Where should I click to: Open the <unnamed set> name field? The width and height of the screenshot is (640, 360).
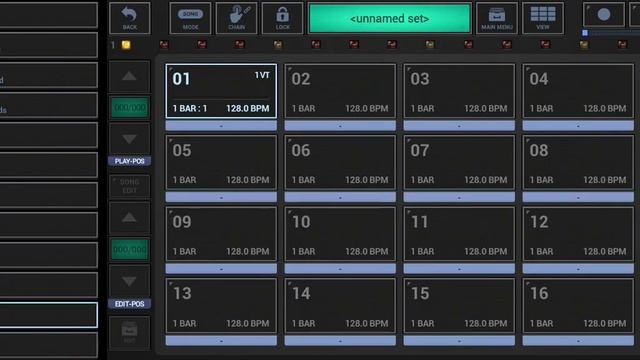(390, 18)
